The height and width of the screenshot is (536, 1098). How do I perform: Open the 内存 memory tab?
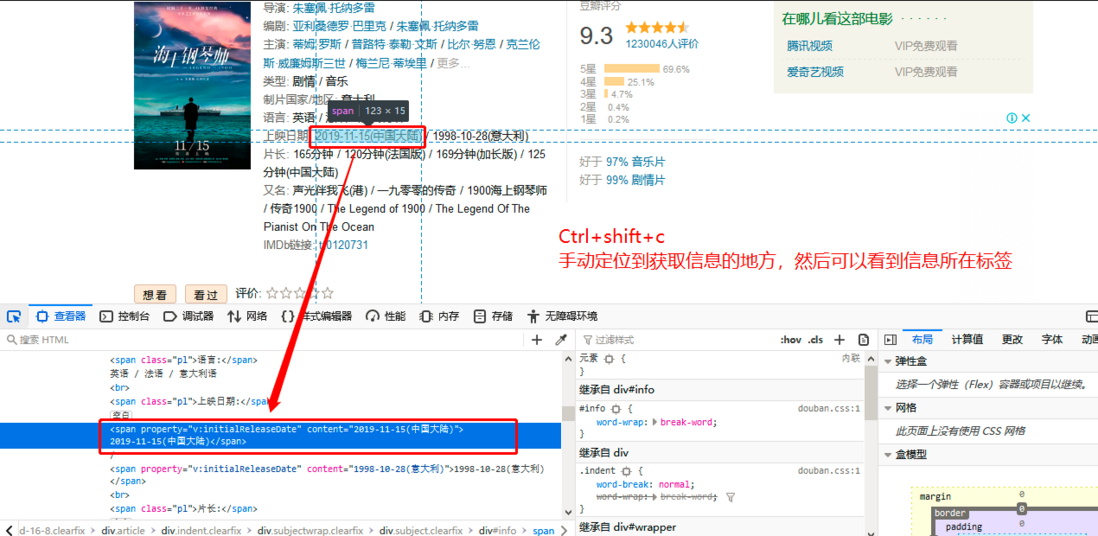coord(439,317)
